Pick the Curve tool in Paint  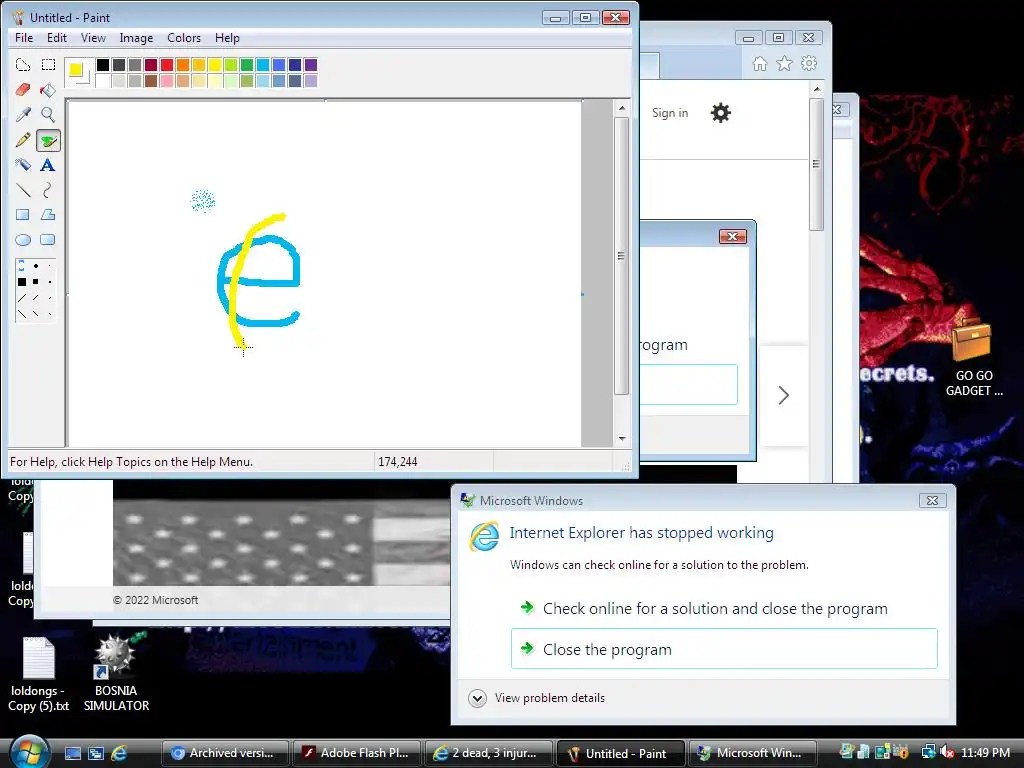pyautogui.click(x=48, y=190)
